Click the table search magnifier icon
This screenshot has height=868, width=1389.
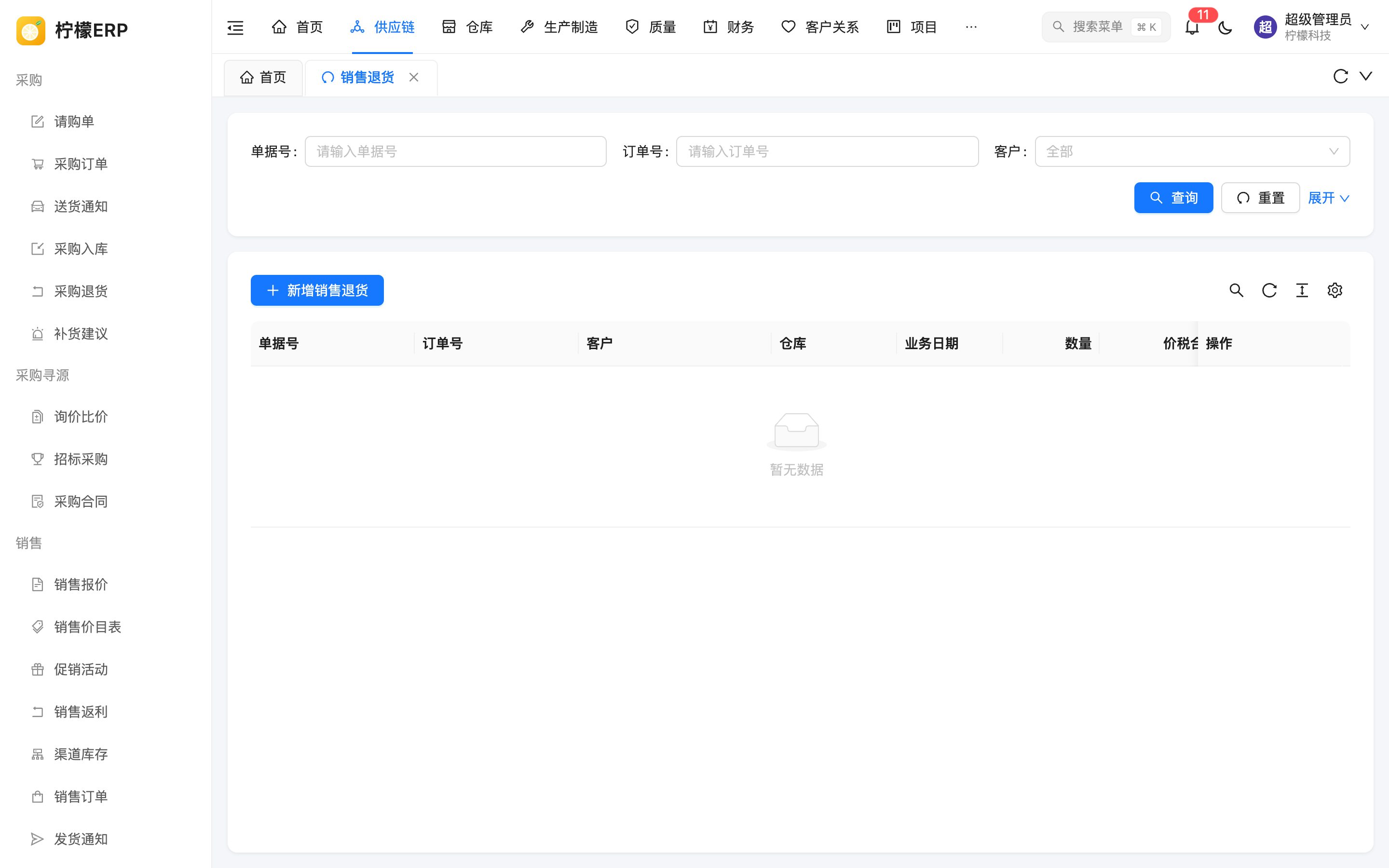(x=1236, y=290)
